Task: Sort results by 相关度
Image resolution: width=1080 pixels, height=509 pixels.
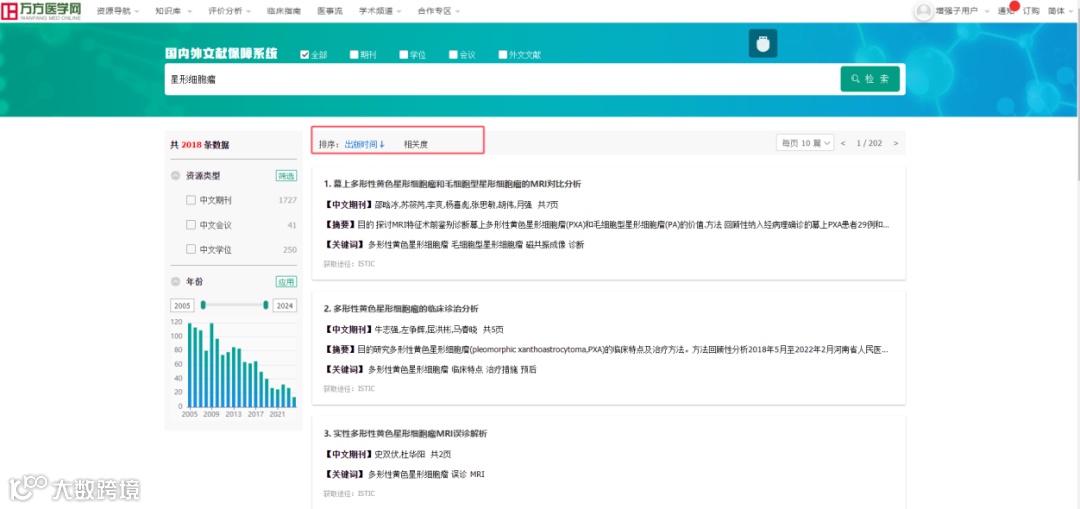Action: point(415,145)
